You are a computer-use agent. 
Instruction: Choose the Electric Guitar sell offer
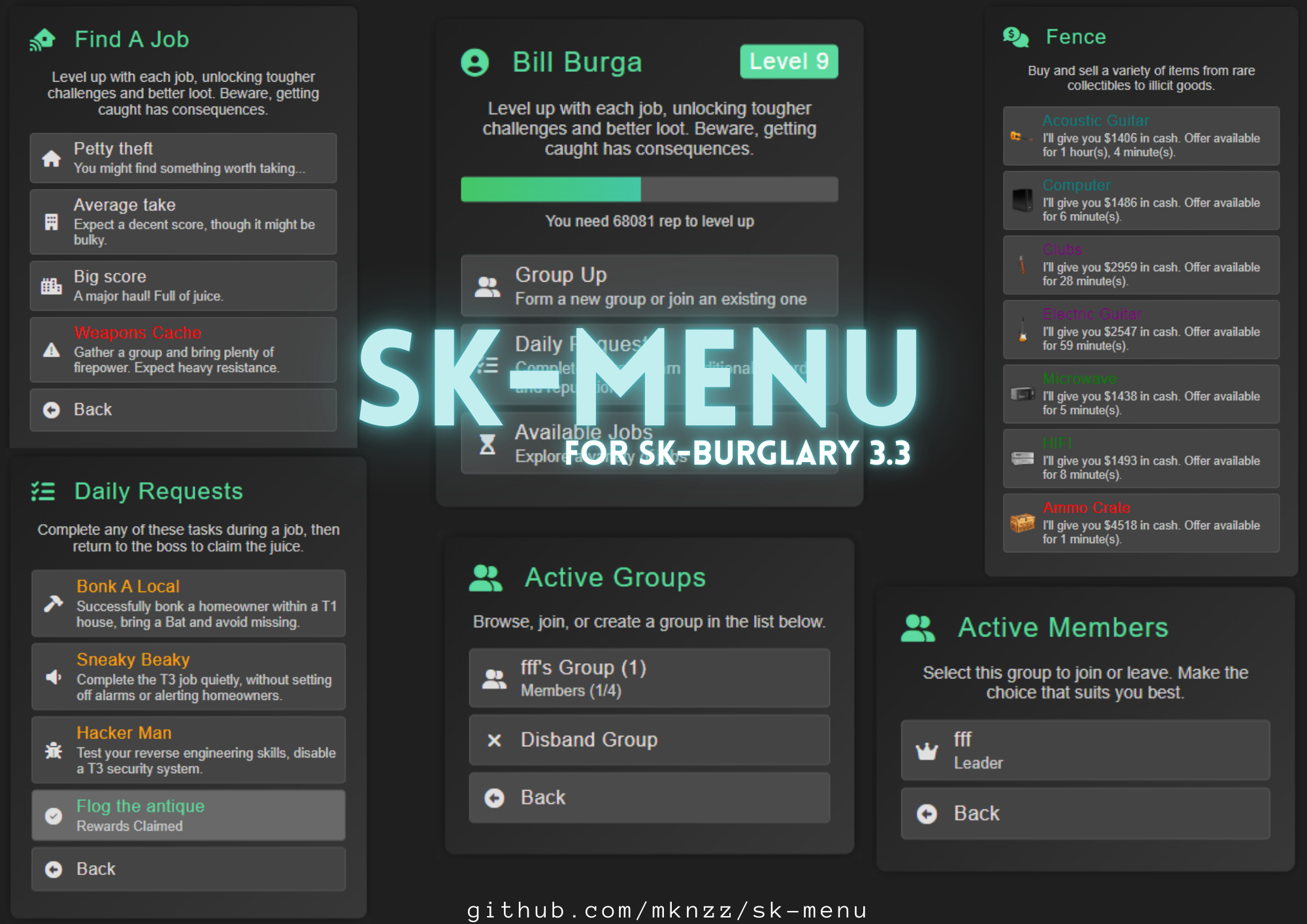1140,330
